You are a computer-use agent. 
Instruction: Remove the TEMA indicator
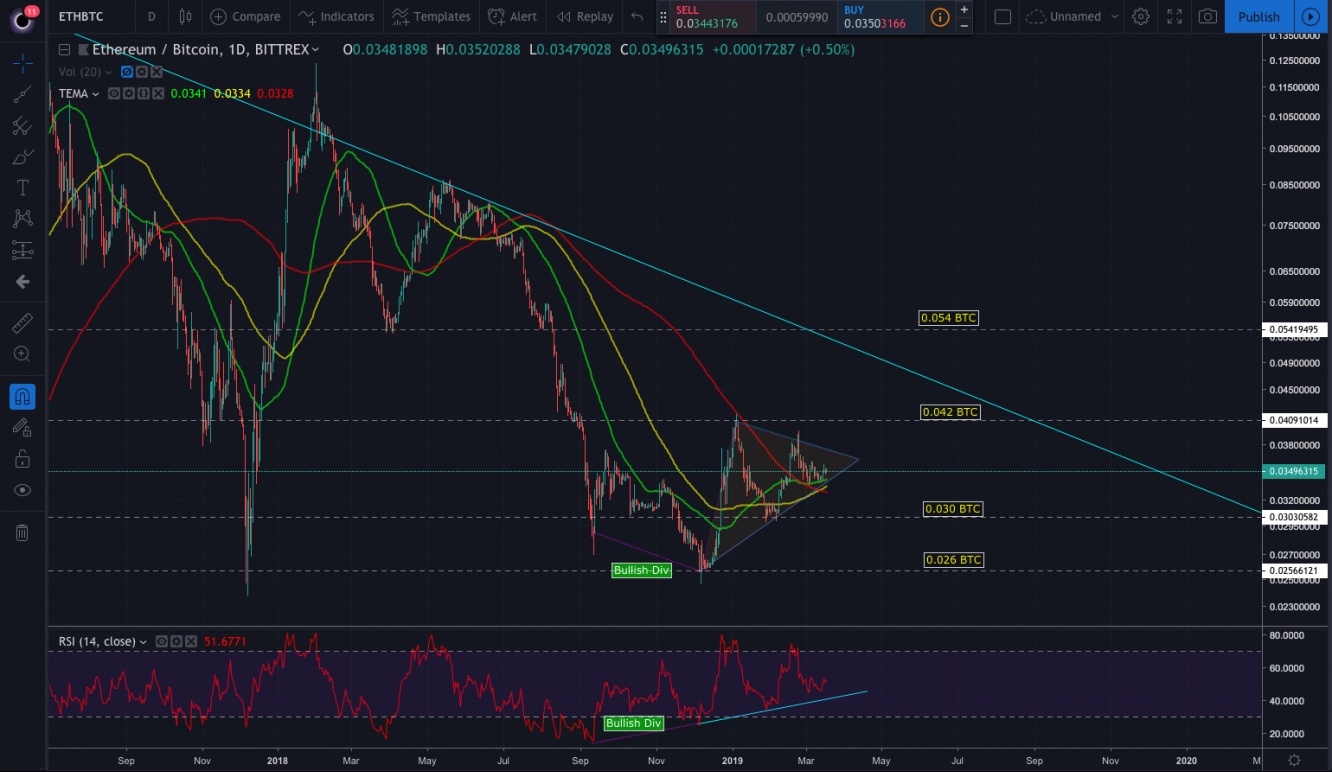pyautogui.click(x=158, y=94)
